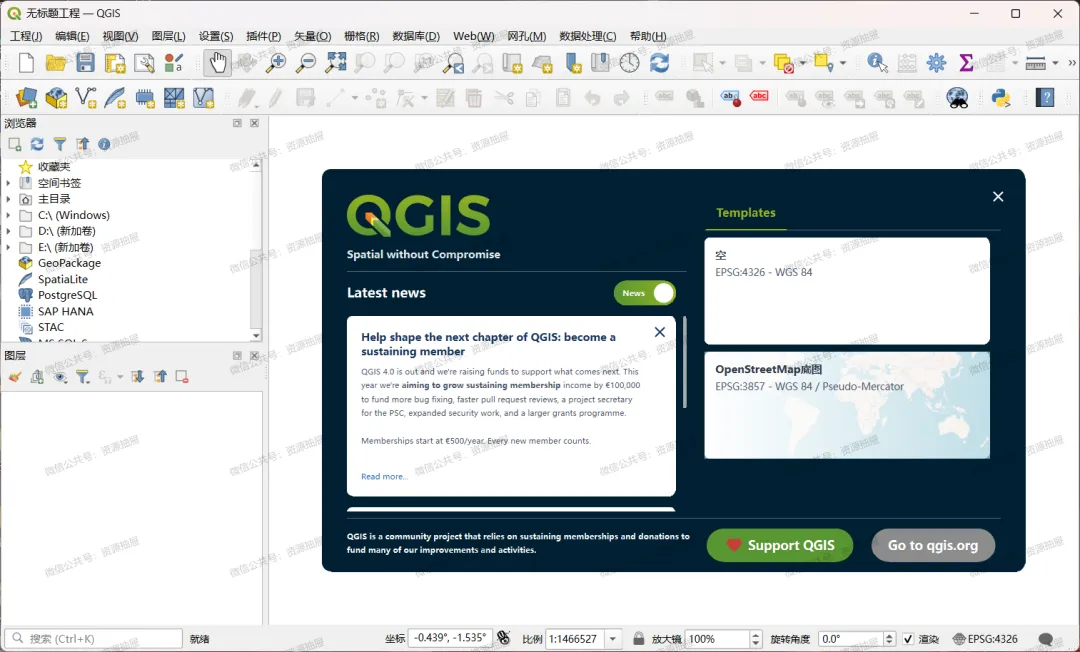Open the processing toolbox gear icon
This screenshot has height=652, width=1080.
[x=936, y=63]
